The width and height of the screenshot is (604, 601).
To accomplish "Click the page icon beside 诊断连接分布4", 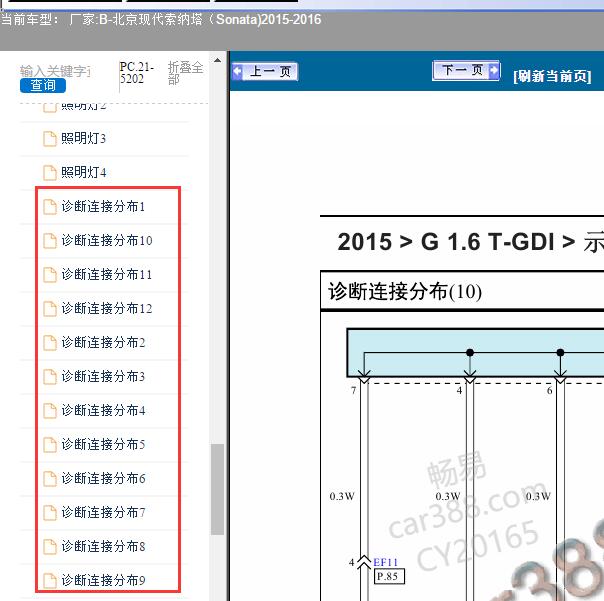I will (x=50, y=410).
